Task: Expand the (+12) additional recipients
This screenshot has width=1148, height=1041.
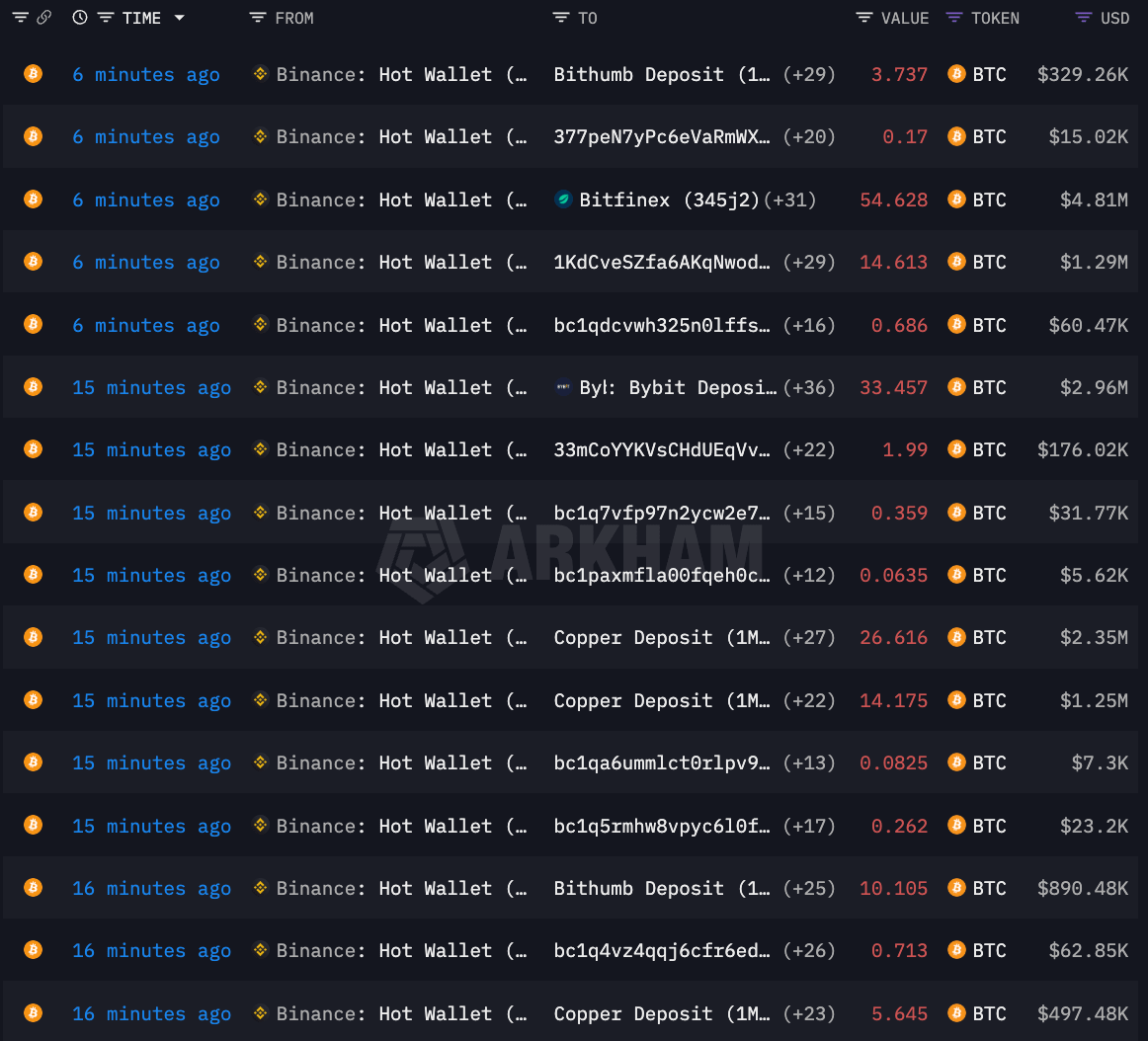Action: (x=809, y=576)
